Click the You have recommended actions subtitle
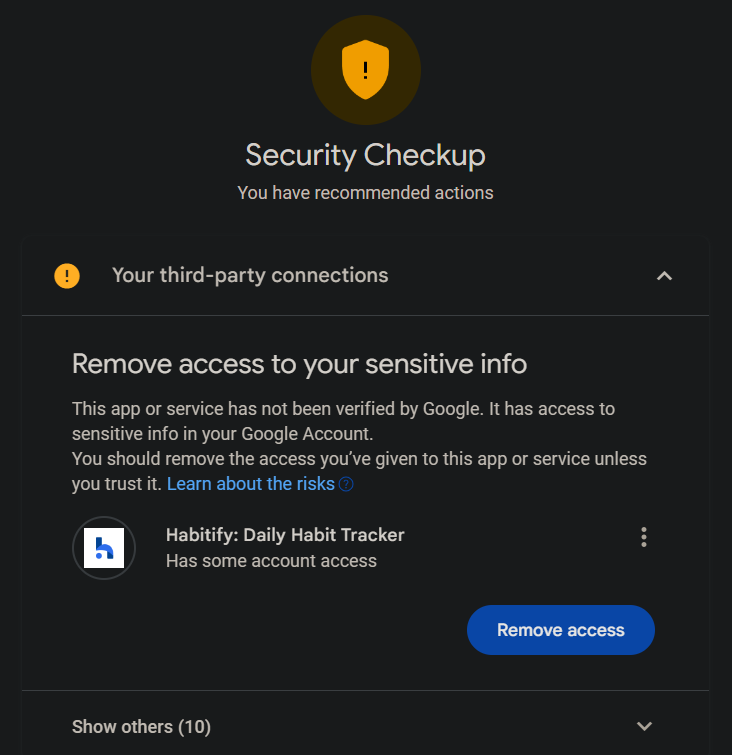 (365, 192)
